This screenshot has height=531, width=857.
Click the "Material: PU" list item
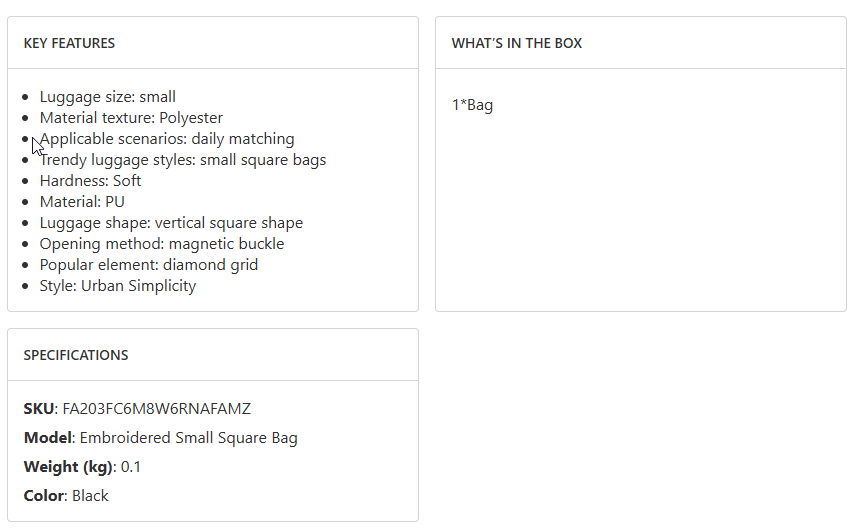[82, 202]
